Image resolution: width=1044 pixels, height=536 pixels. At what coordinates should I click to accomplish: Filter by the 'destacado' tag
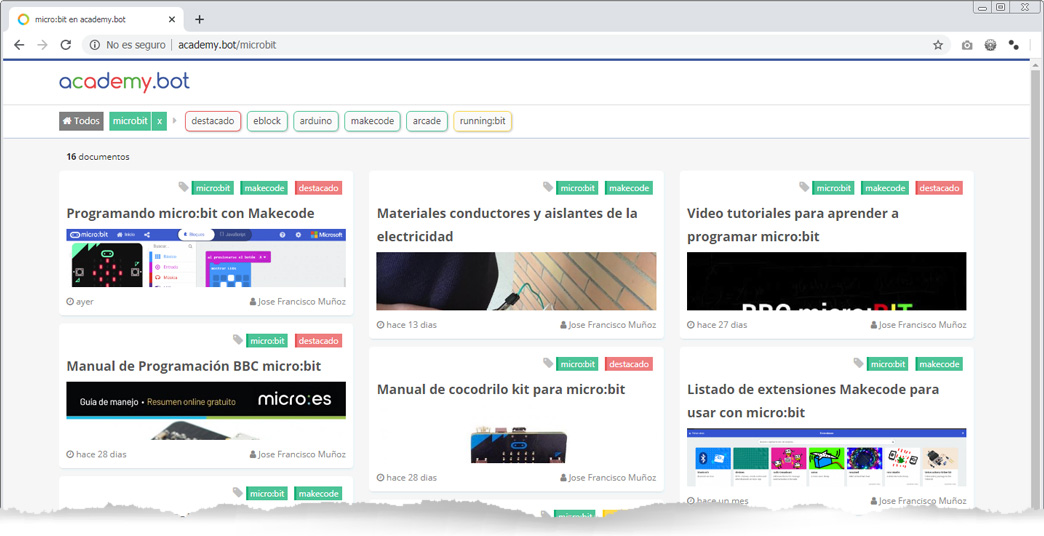pyautogui.click(x=213, y=121)
